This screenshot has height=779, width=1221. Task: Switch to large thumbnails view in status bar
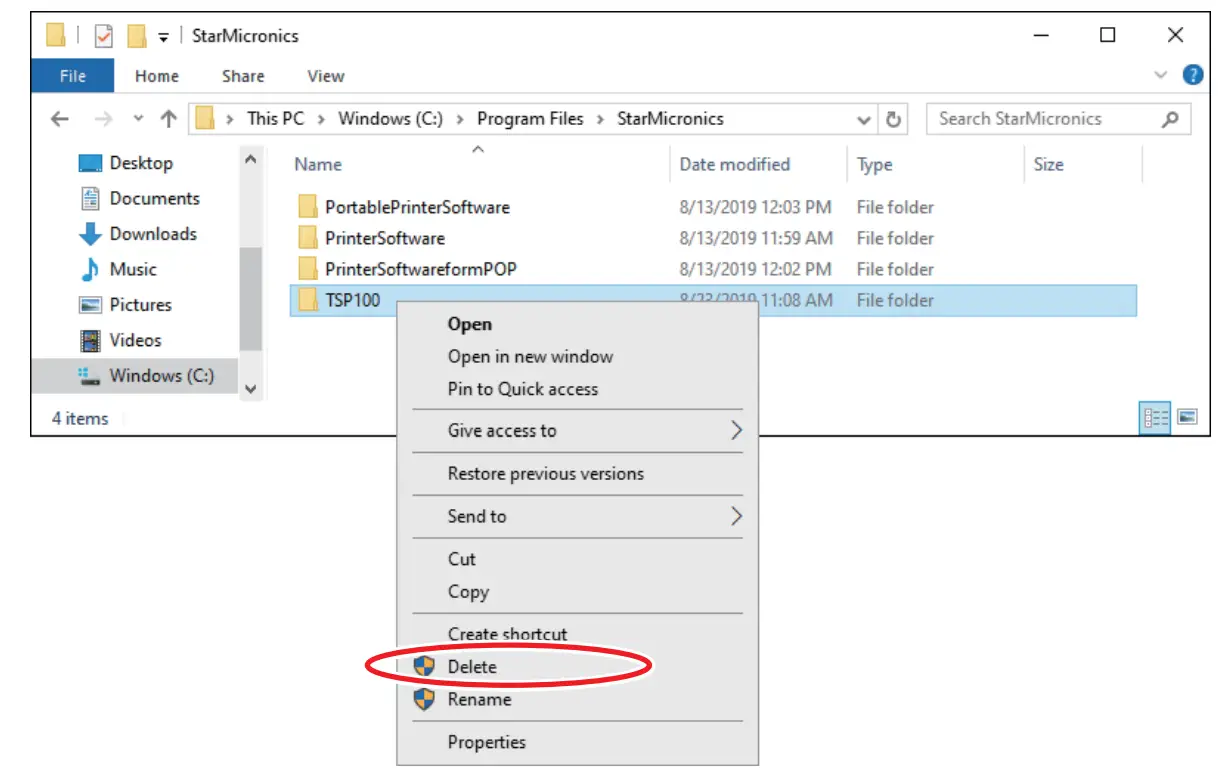[x=1187, y=418]
